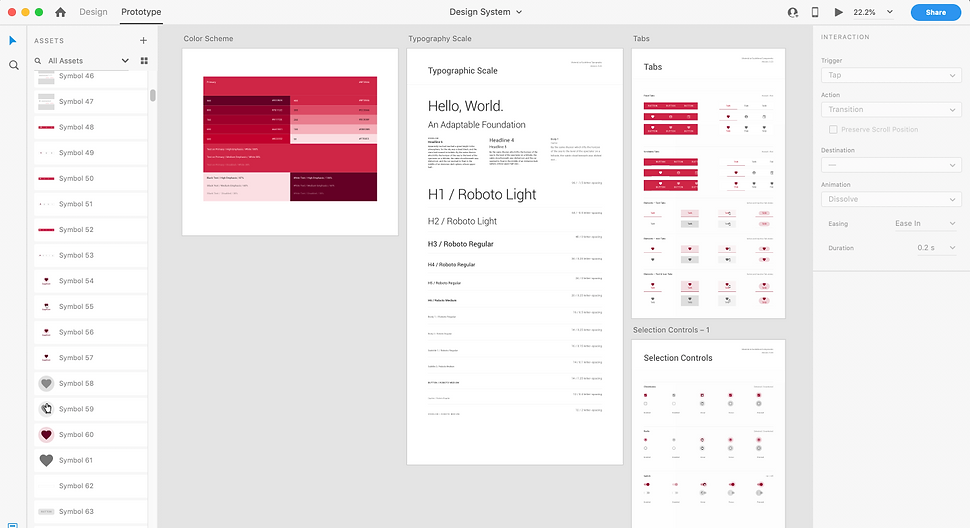The height and width of the screenshot is (528, 970).
Task: Click the H3 / Roboto Regular sample
Action: 460,244
